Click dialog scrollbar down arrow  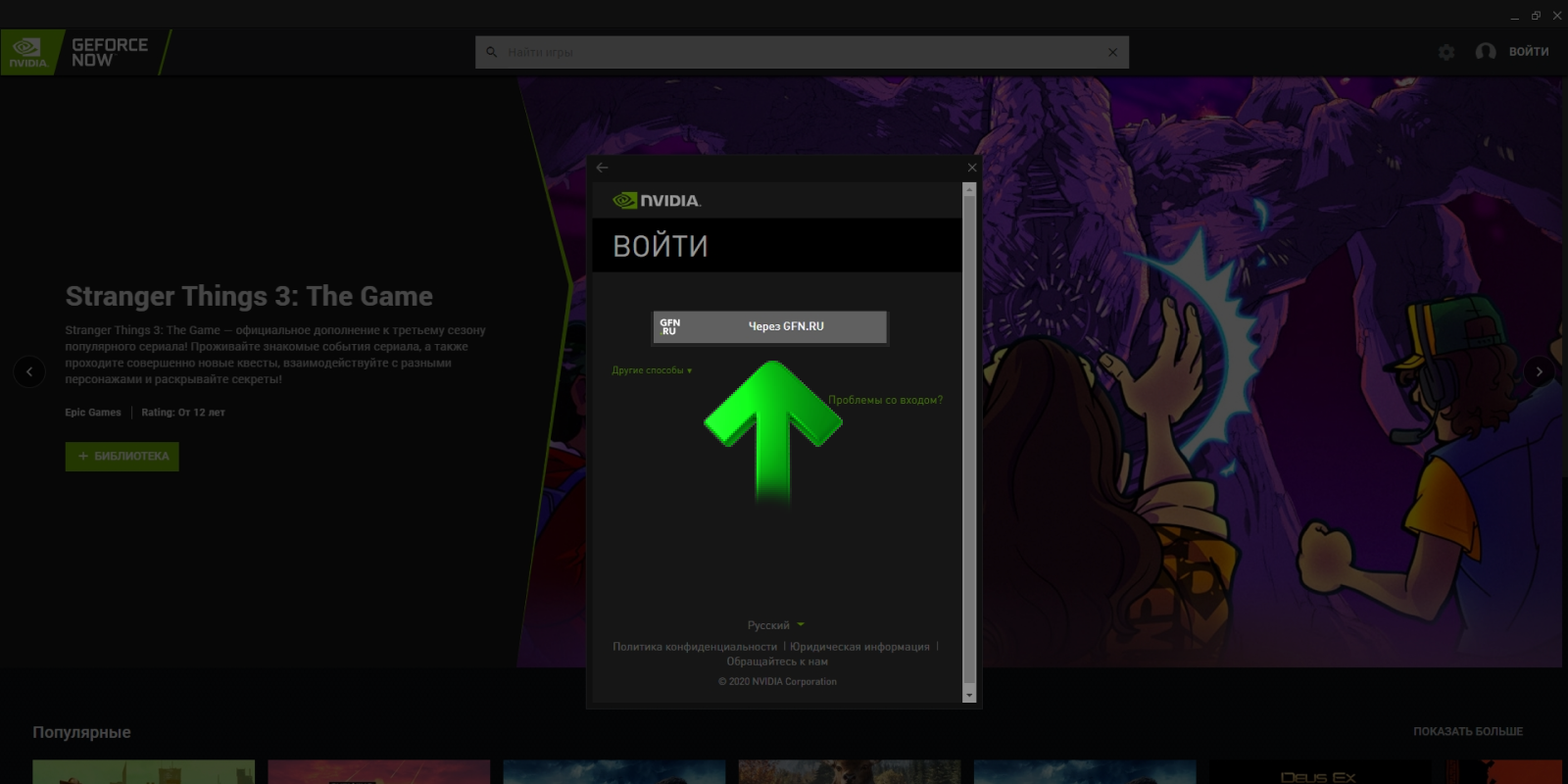click(x=969, y=695)
